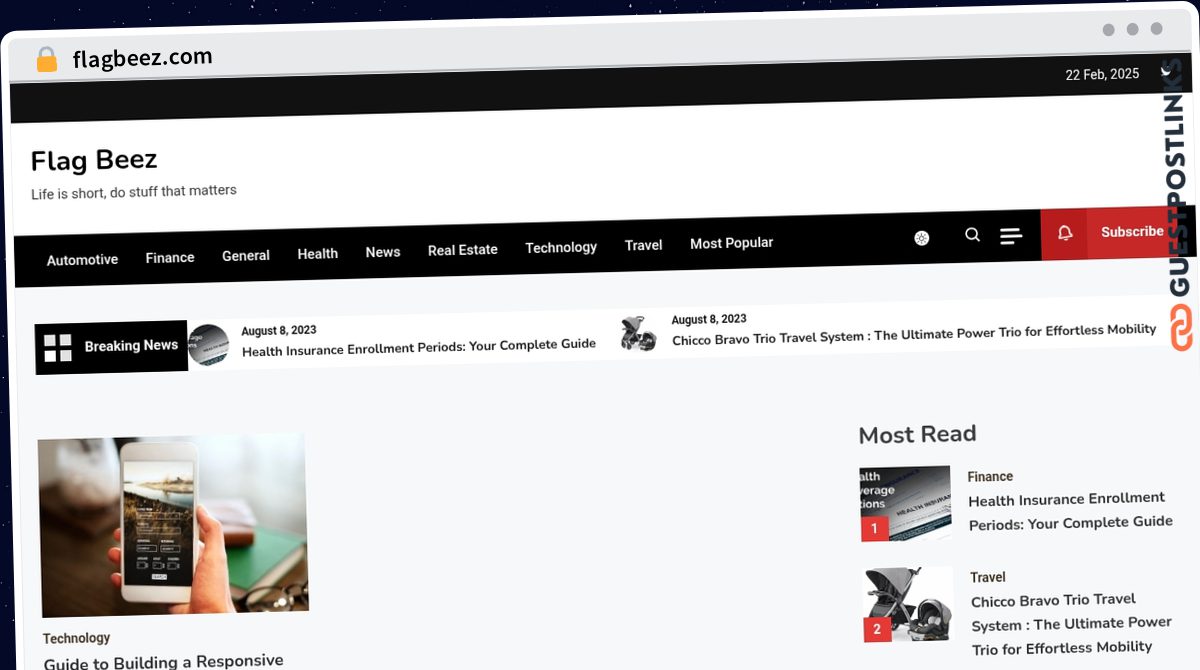
Task: Click the Breaking News grid icon
Action: [58, 348]
